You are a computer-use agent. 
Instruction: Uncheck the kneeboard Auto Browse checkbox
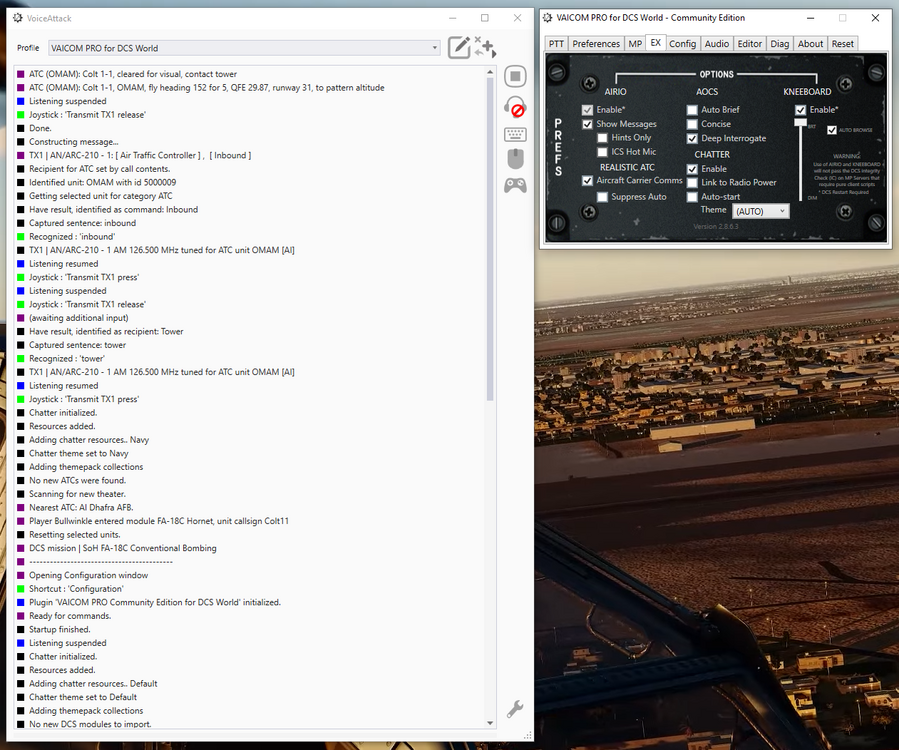(x=831, y=130)
